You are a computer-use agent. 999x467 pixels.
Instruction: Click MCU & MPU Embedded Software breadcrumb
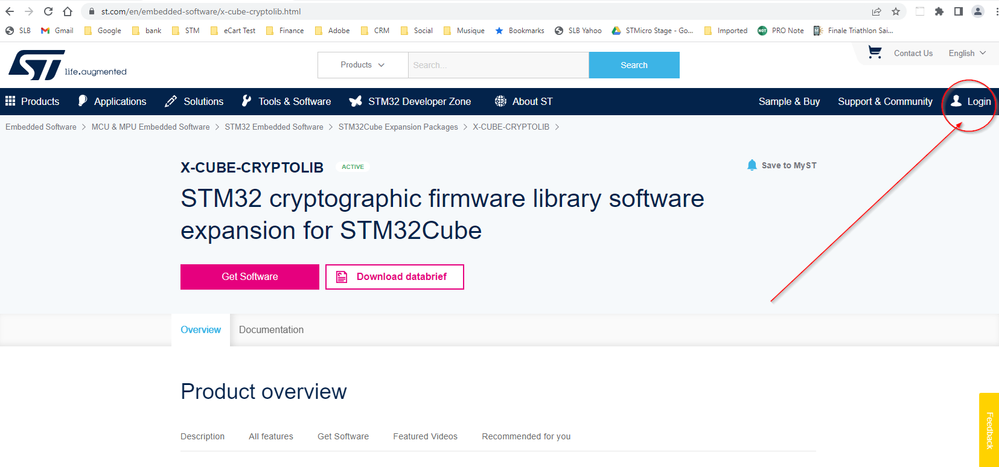coord(150,127)
